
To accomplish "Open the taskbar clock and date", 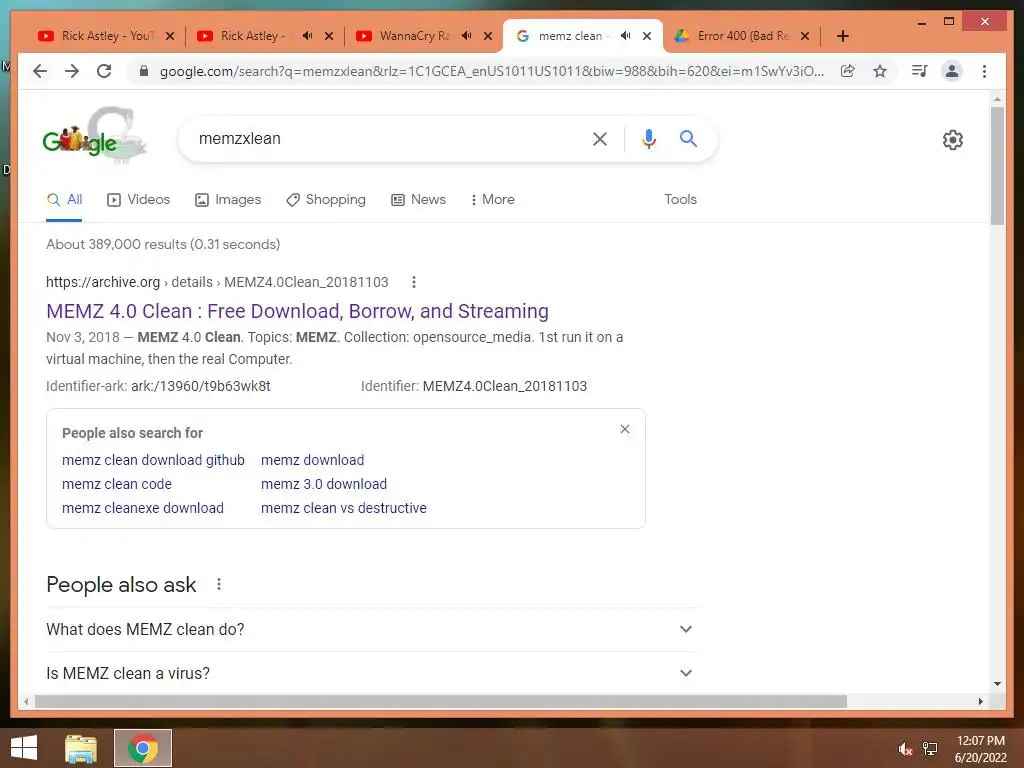I will (x=980, y=749).
